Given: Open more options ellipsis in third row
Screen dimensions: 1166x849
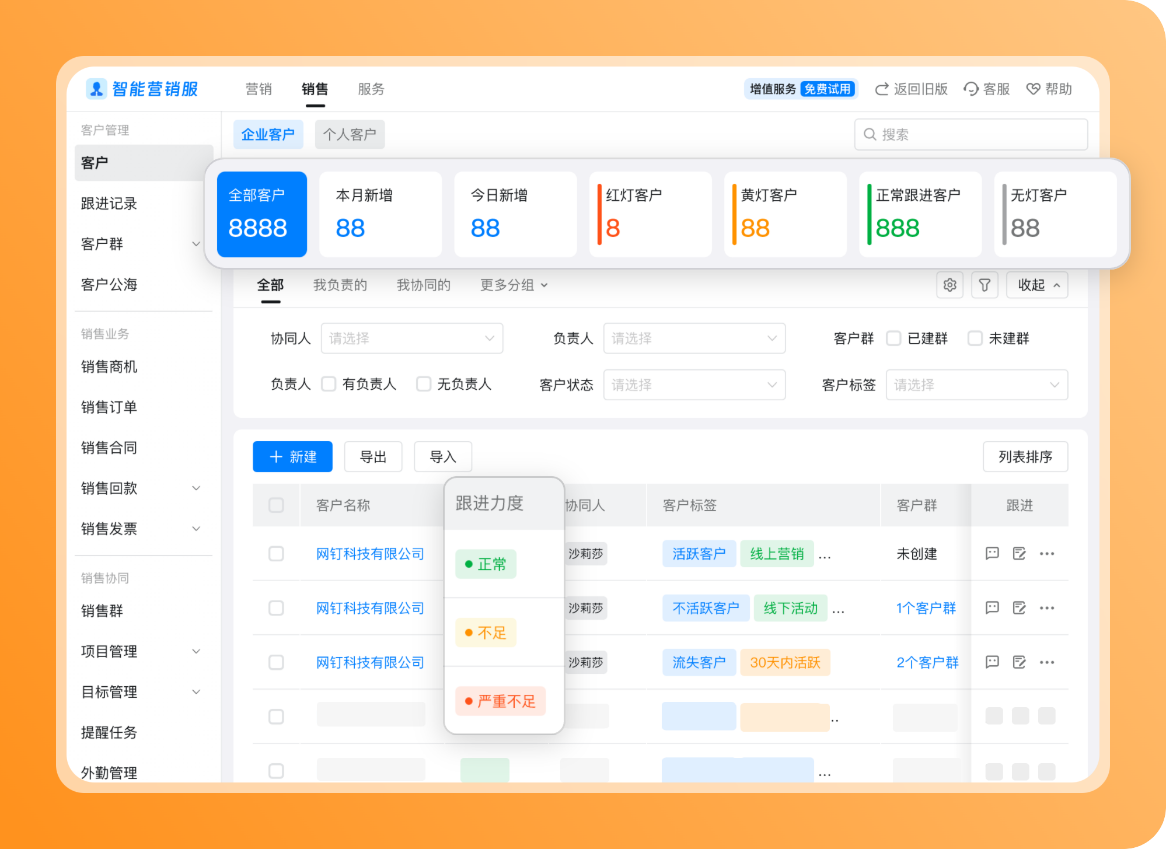Looking at the screenshot, I should point(1047,662).
